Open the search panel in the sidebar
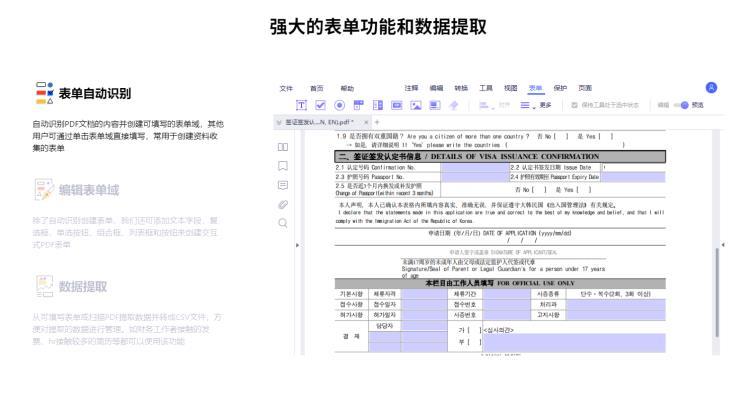 tap(283, 223)
